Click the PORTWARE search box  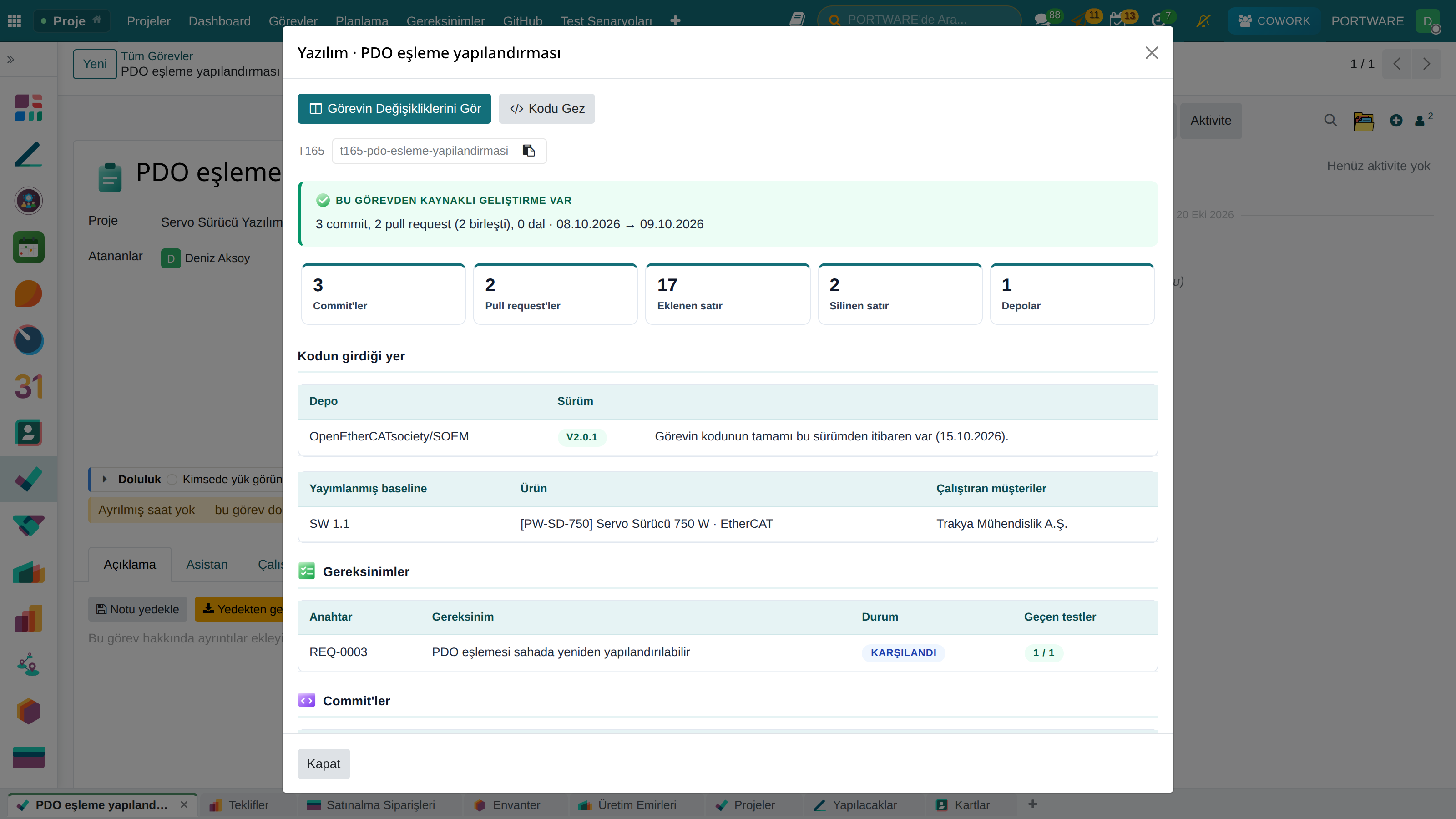pos(919,20)
